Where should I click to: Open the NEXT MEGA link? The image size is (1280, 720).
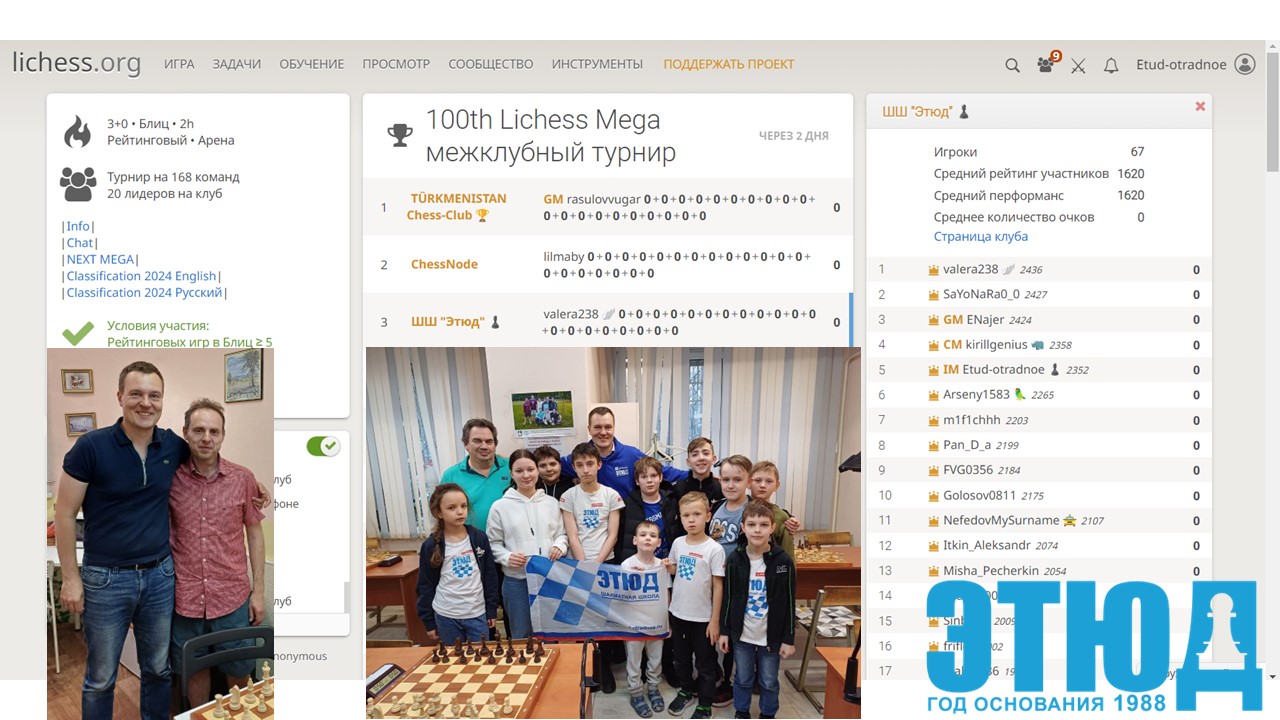[100, 259]
